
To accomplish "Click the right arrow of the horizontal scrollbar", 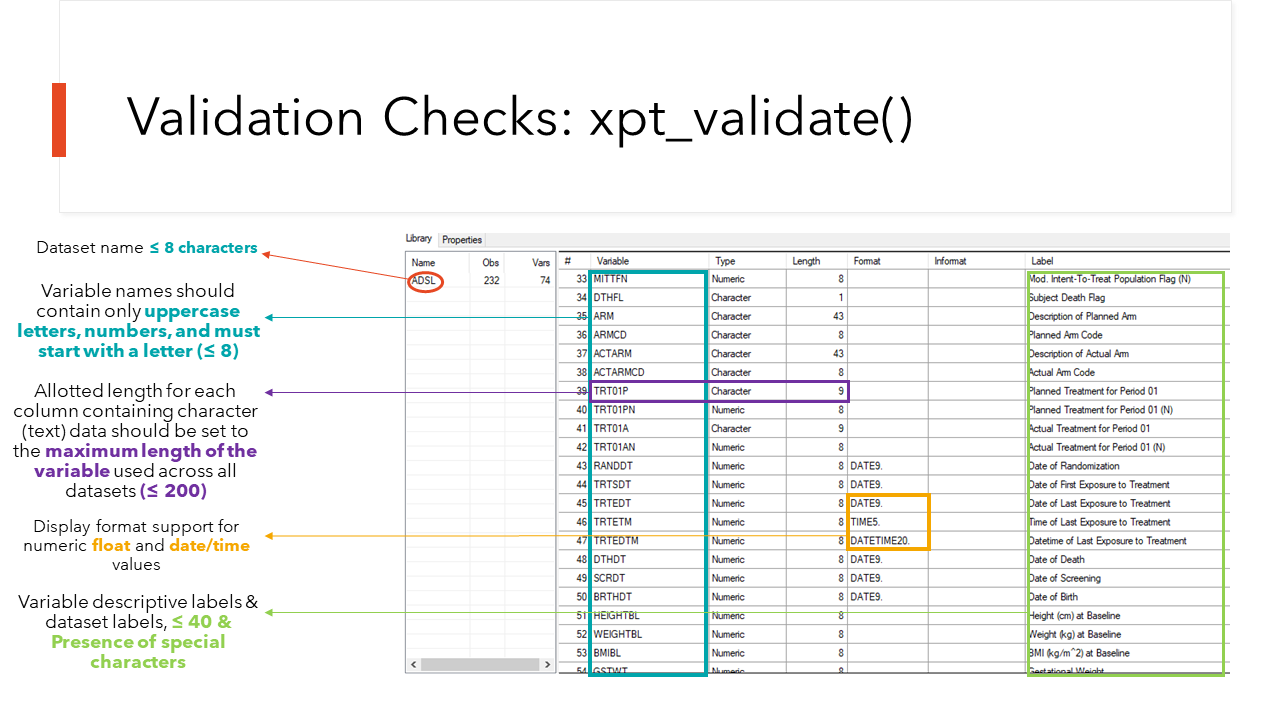I will click(x=547, y=663).
